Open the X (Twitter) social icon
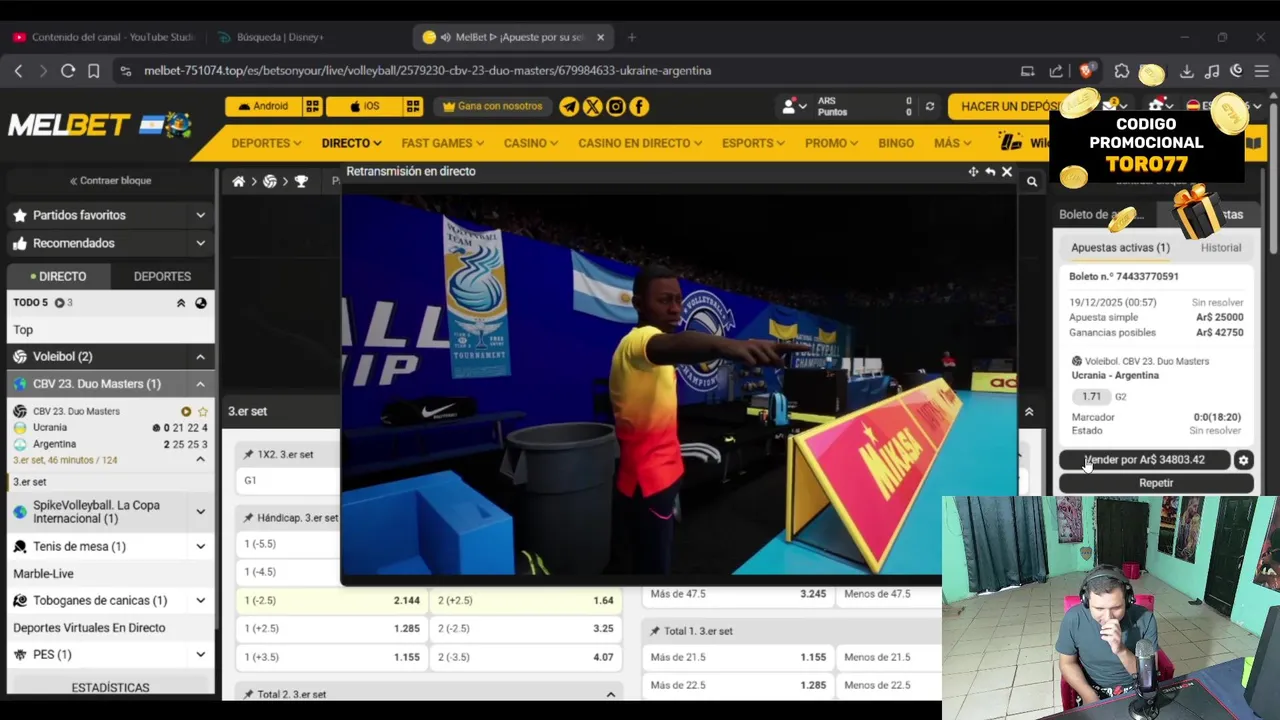The image size is (1280, 720). pos(592,106)
